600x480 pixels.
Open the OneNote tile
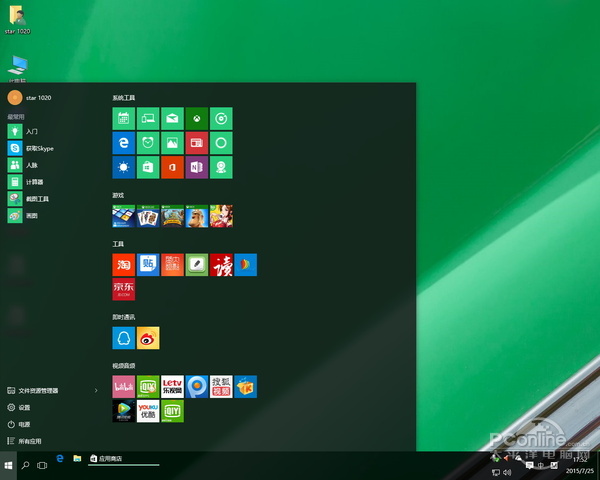tap(197, 167)
